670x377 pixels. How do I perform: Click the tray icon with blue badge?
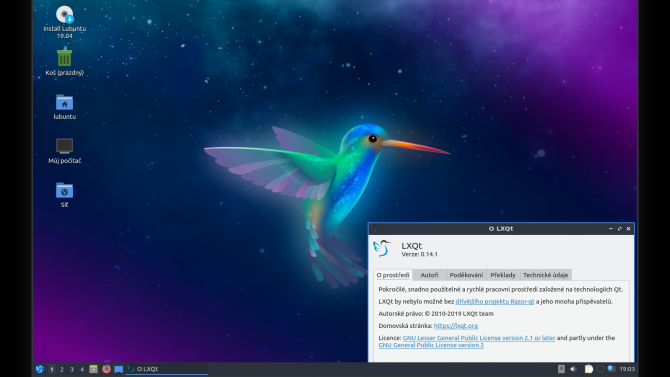[x=611, y=369]
